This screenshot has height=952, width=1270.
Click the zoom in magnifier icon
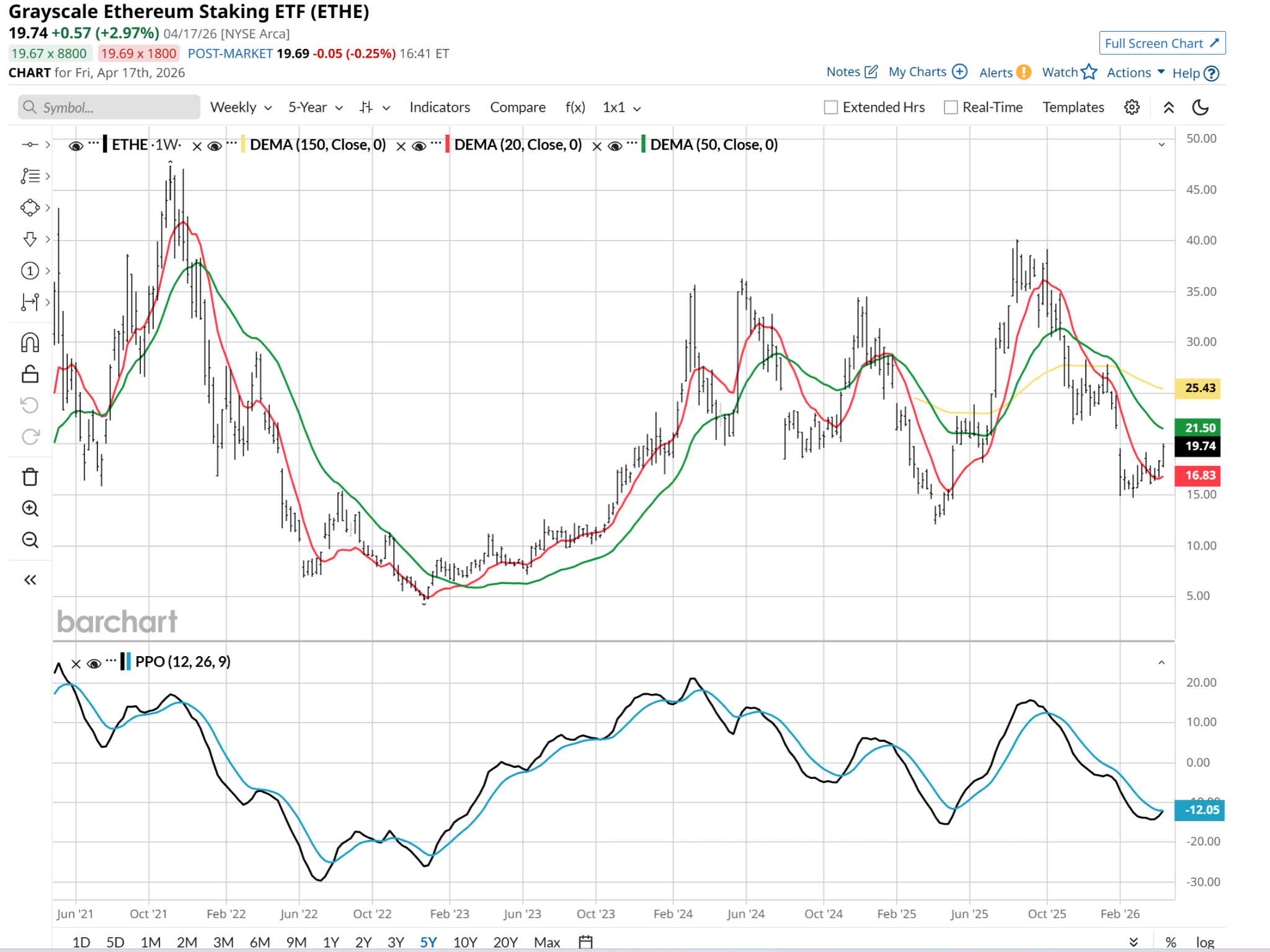(x=30, y=509)
